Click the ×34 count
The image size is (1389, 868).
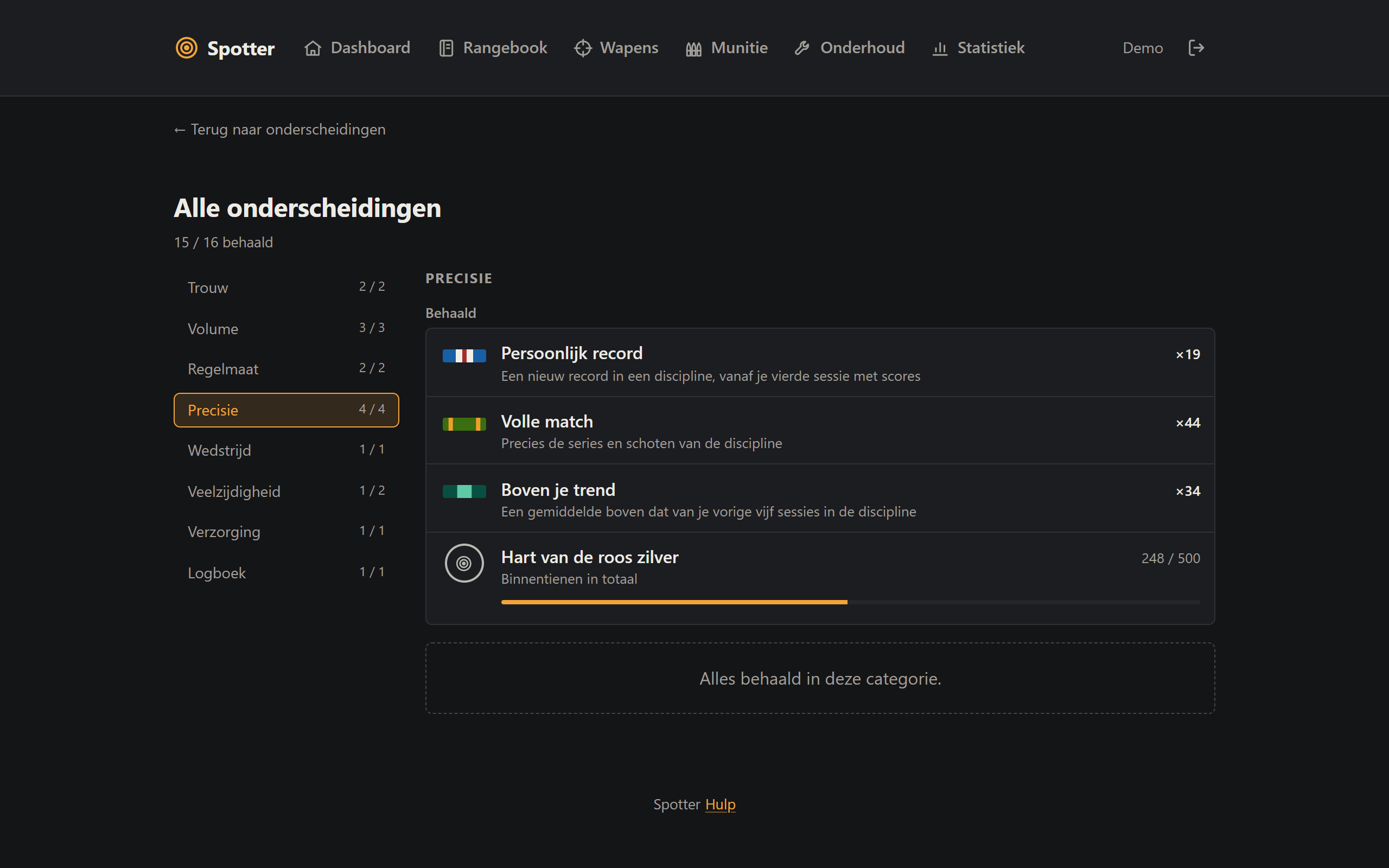coord(1188,492)
